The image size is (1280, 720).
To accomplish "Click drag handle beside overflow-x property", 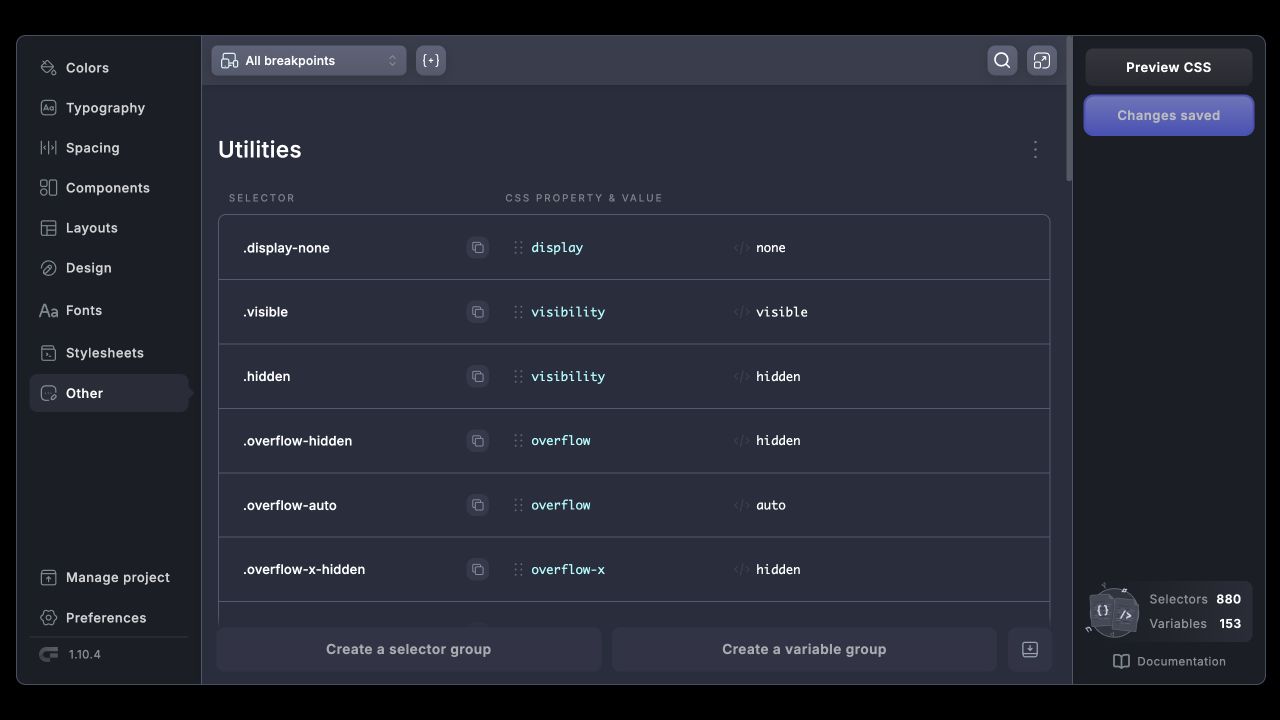I will [x=518, y=569].
